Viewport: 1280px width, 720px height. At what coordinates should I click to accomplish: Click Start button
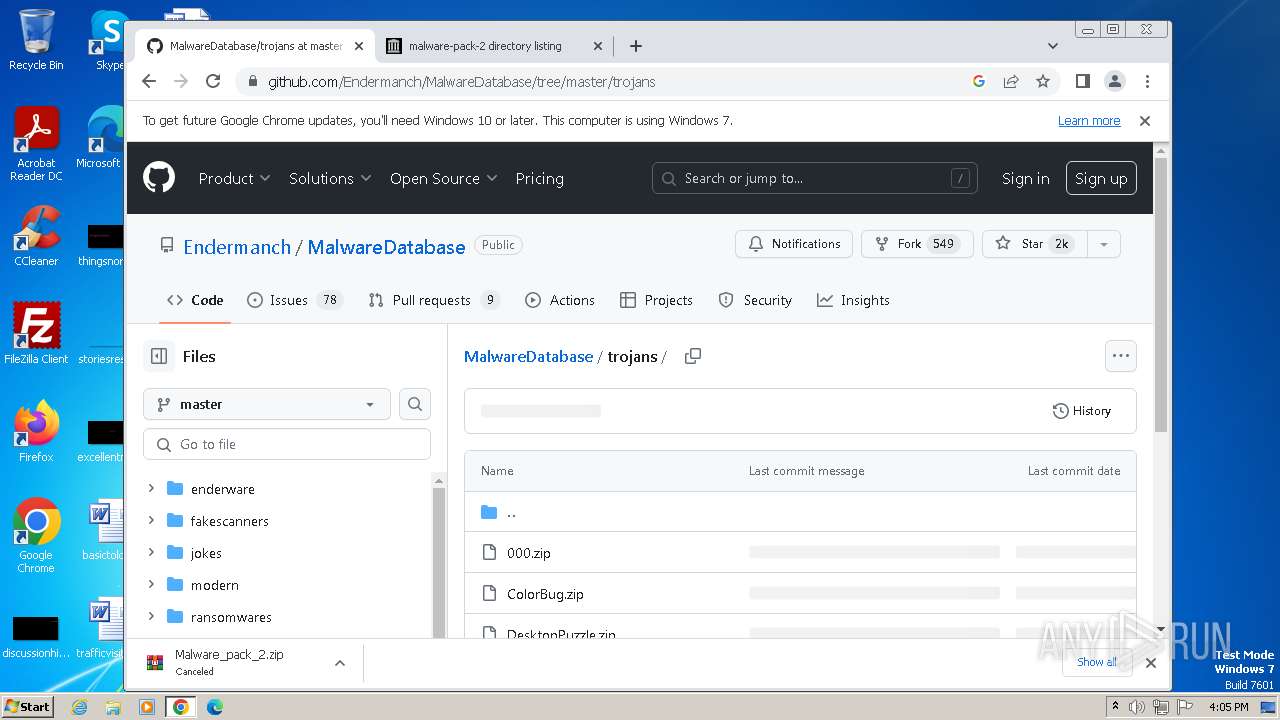[x=27, y=706]
